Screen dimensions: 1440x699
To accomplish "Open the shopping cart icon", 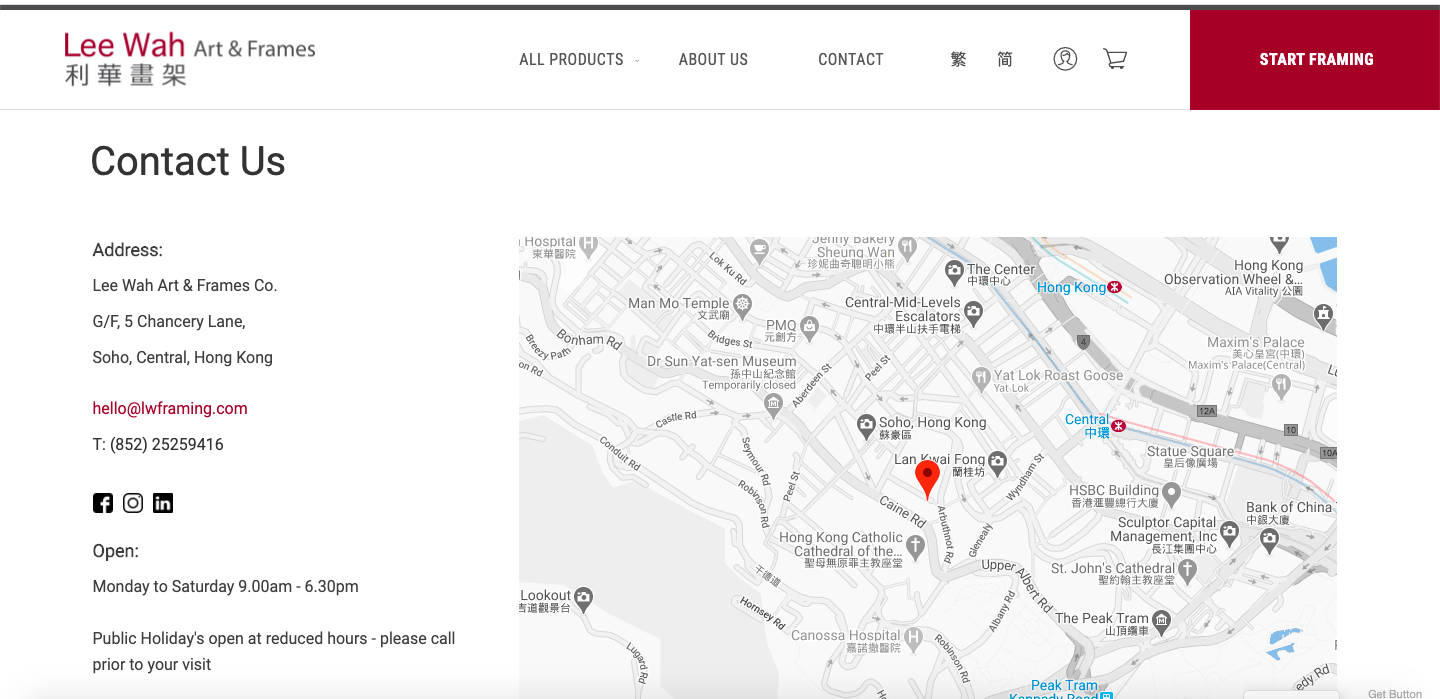I will pyautogui.click(x=1115, y=59).
